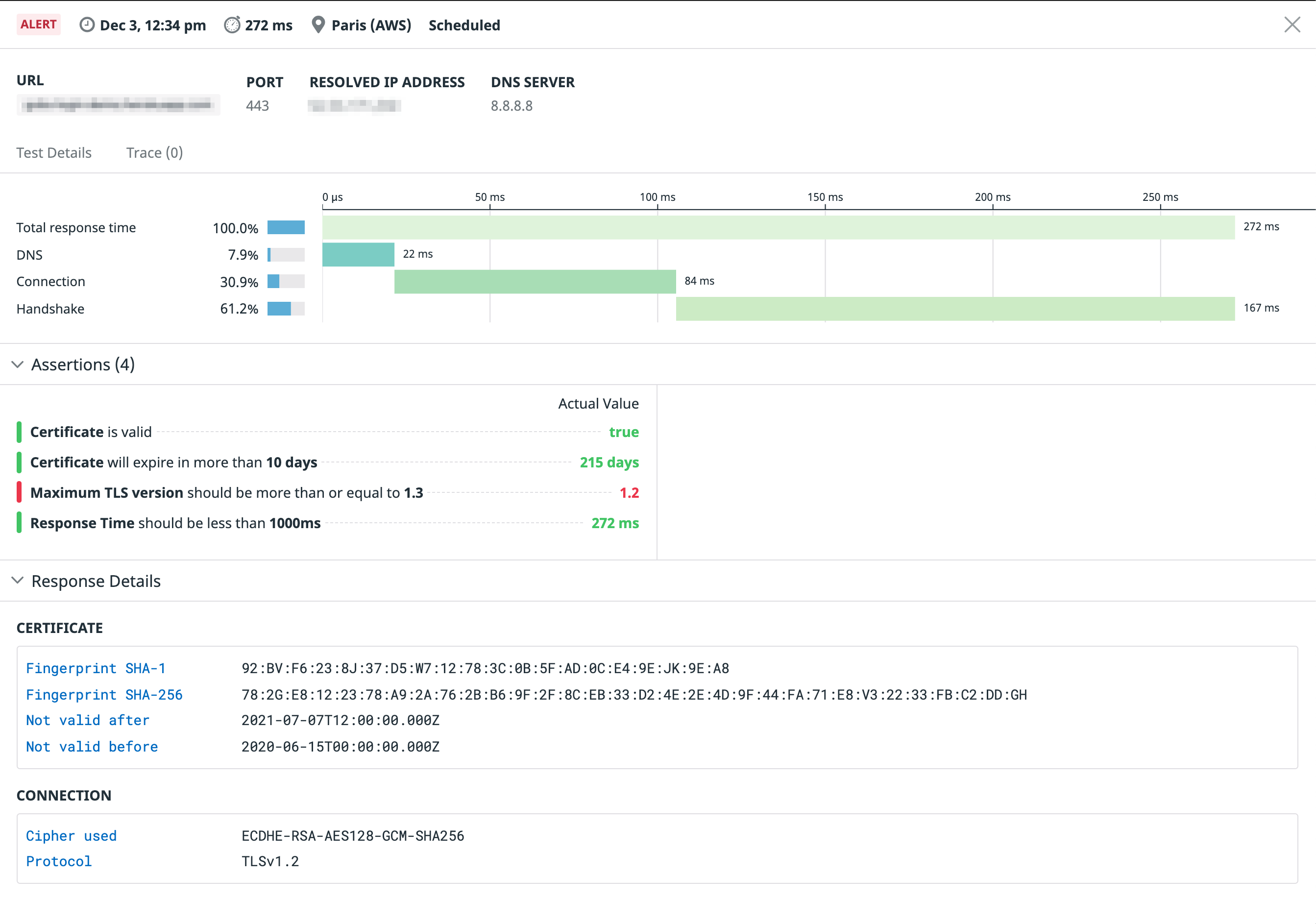Expand the Assertions (4) section
This screenshot has height=924, width=1316.
82,365
